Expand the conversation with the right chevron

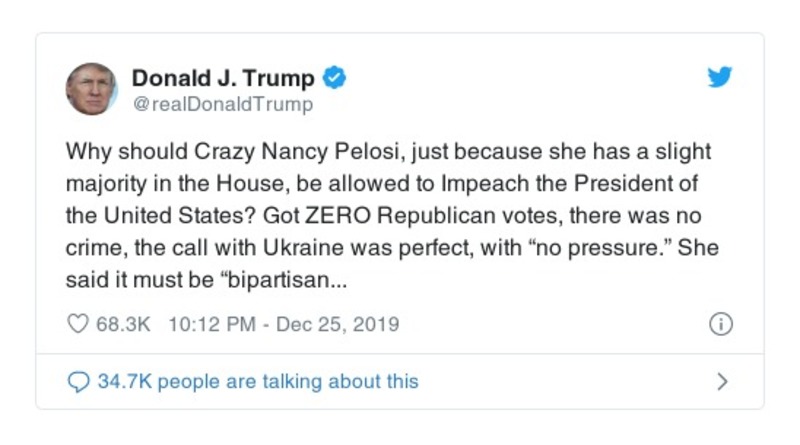(722, 381)
